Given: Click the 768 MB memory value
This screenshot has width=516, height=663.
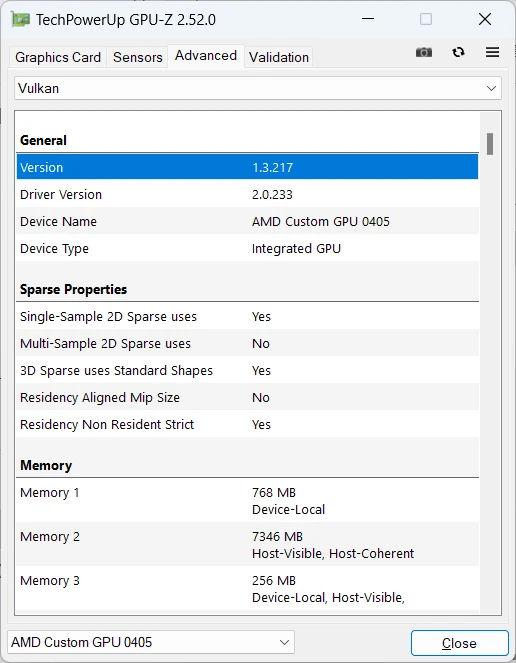Looking at the screenshot, I should point(274,493).
